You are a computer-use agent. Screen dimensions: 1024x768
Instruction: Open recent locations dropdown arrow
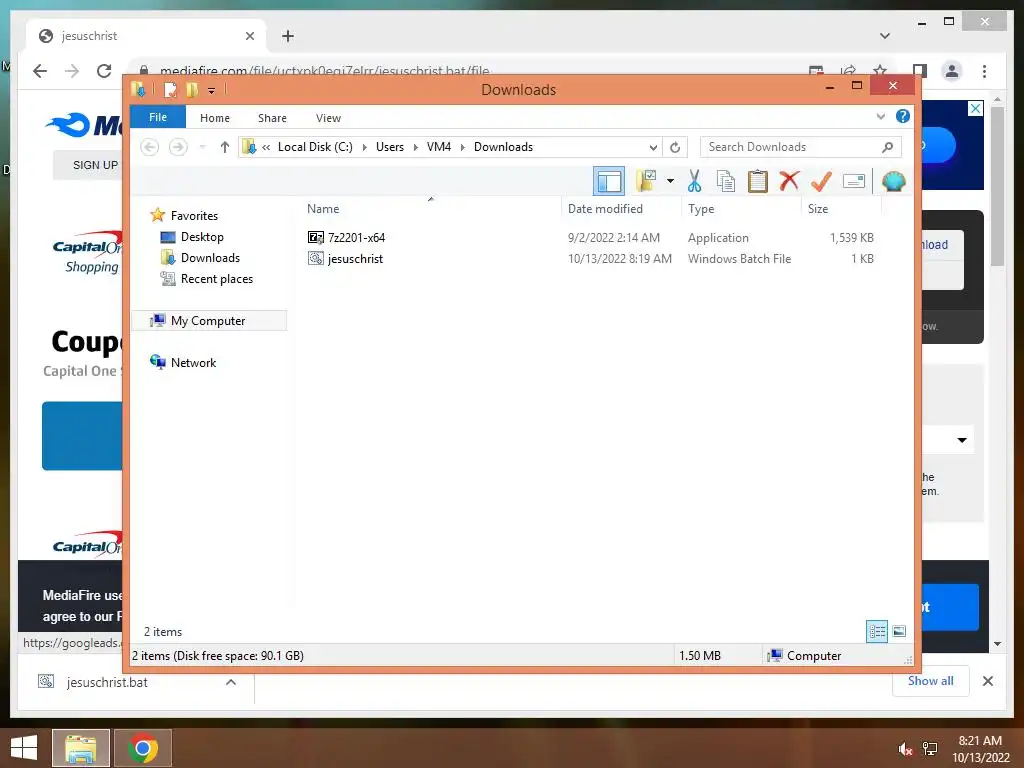point(202,147)
